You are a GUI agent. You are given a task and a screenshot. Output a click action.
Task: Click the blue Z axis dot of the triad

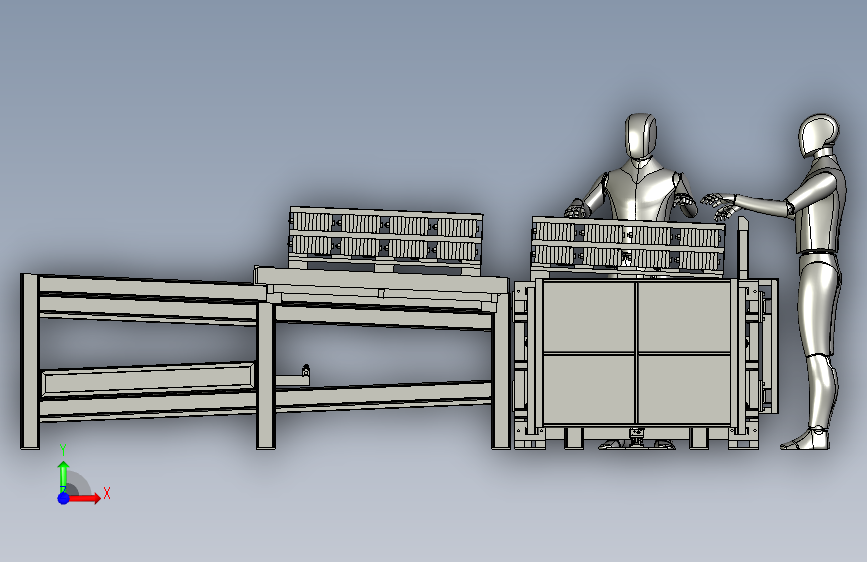click(64, 498)
